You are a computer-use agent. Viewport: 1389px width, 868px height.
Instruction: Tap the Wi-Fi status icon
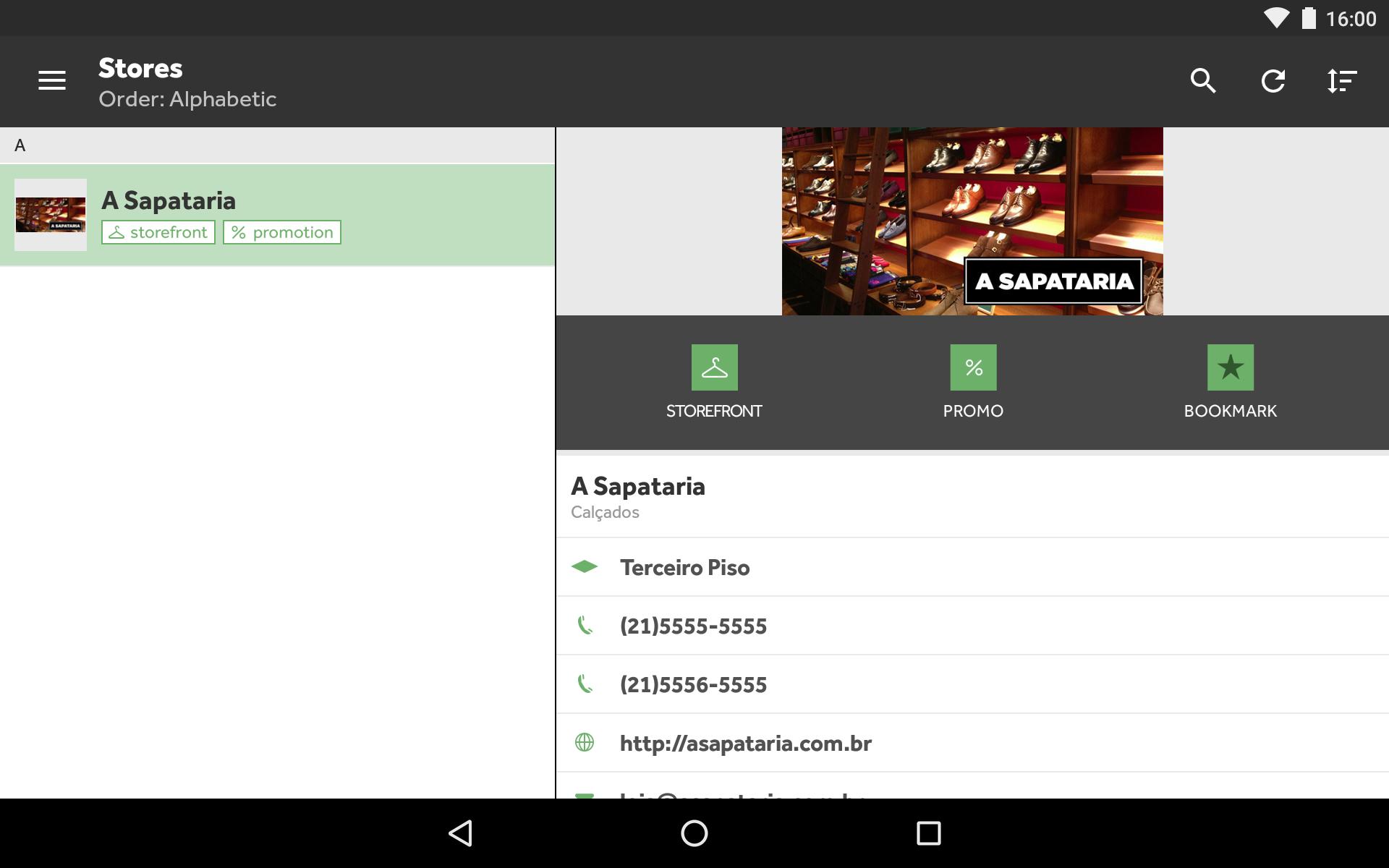click(1277, 18)
